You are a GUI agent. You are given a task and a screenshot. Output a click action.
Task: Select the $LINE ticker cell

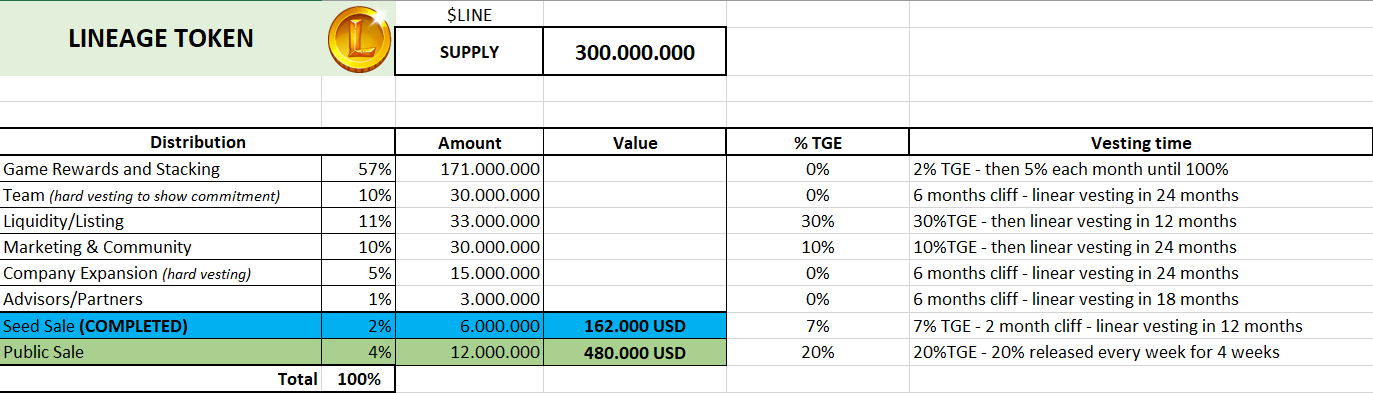[469, 15]
